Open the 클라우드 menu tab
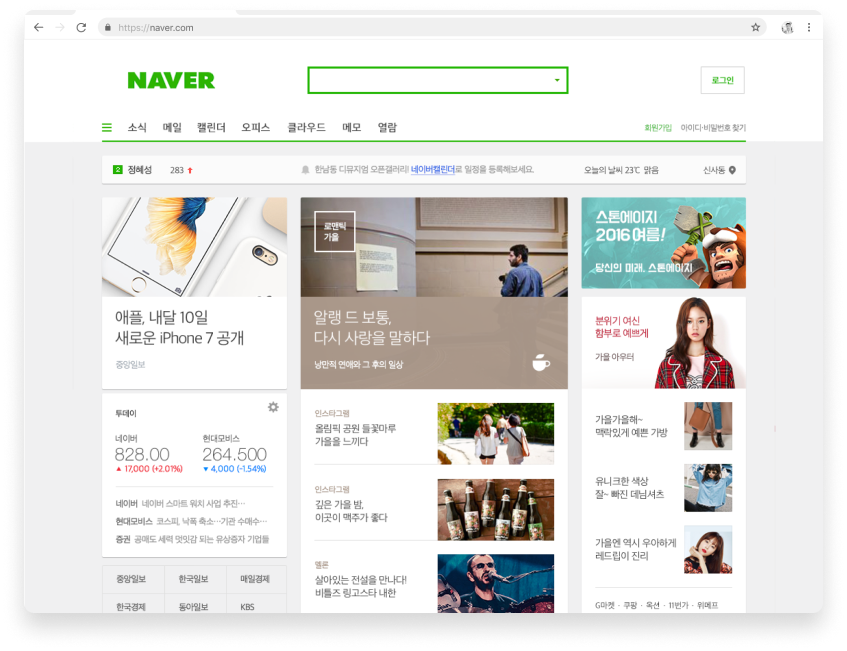 (x=306, y=127)
